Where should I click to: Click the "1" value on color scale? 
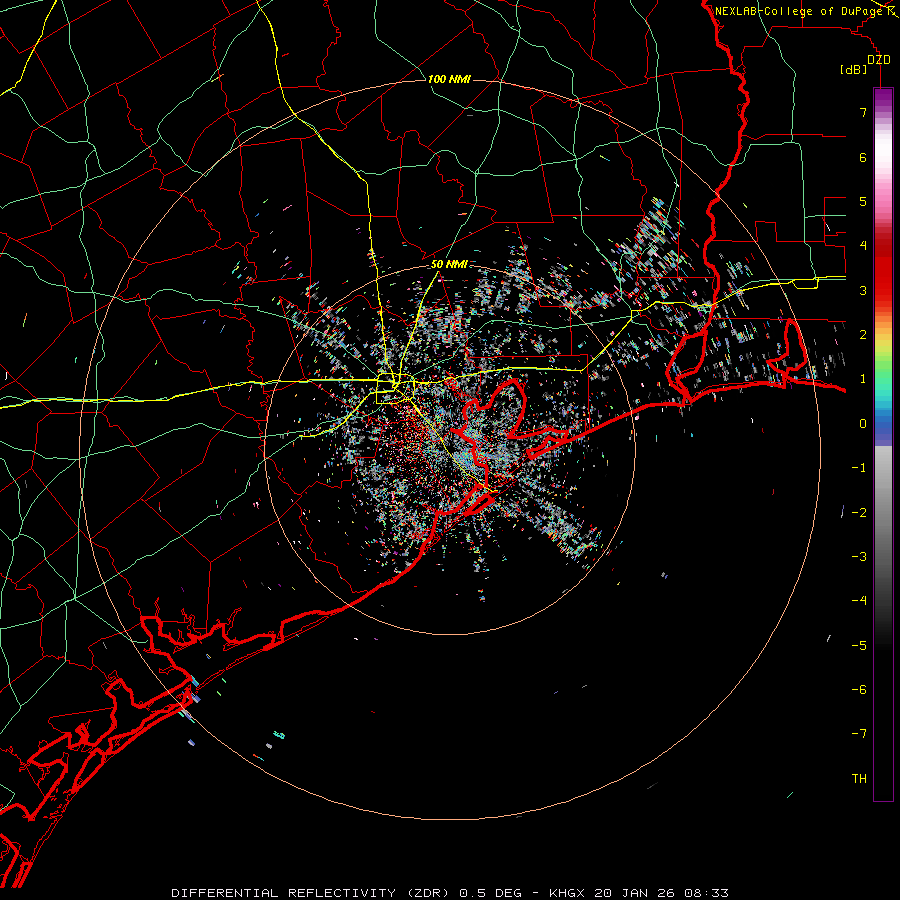863,379
